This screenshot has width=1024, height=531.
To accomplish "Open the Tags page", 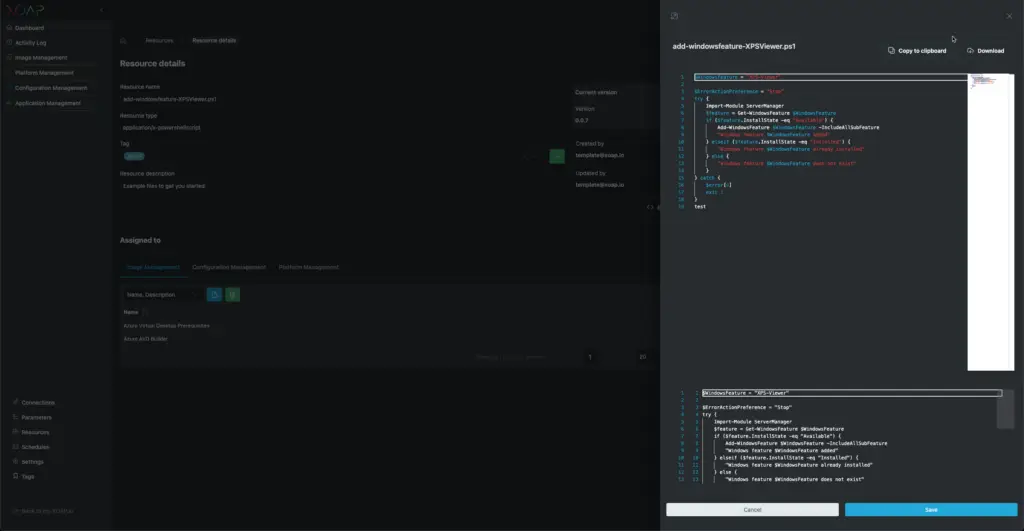I will (x=27, y=477).
